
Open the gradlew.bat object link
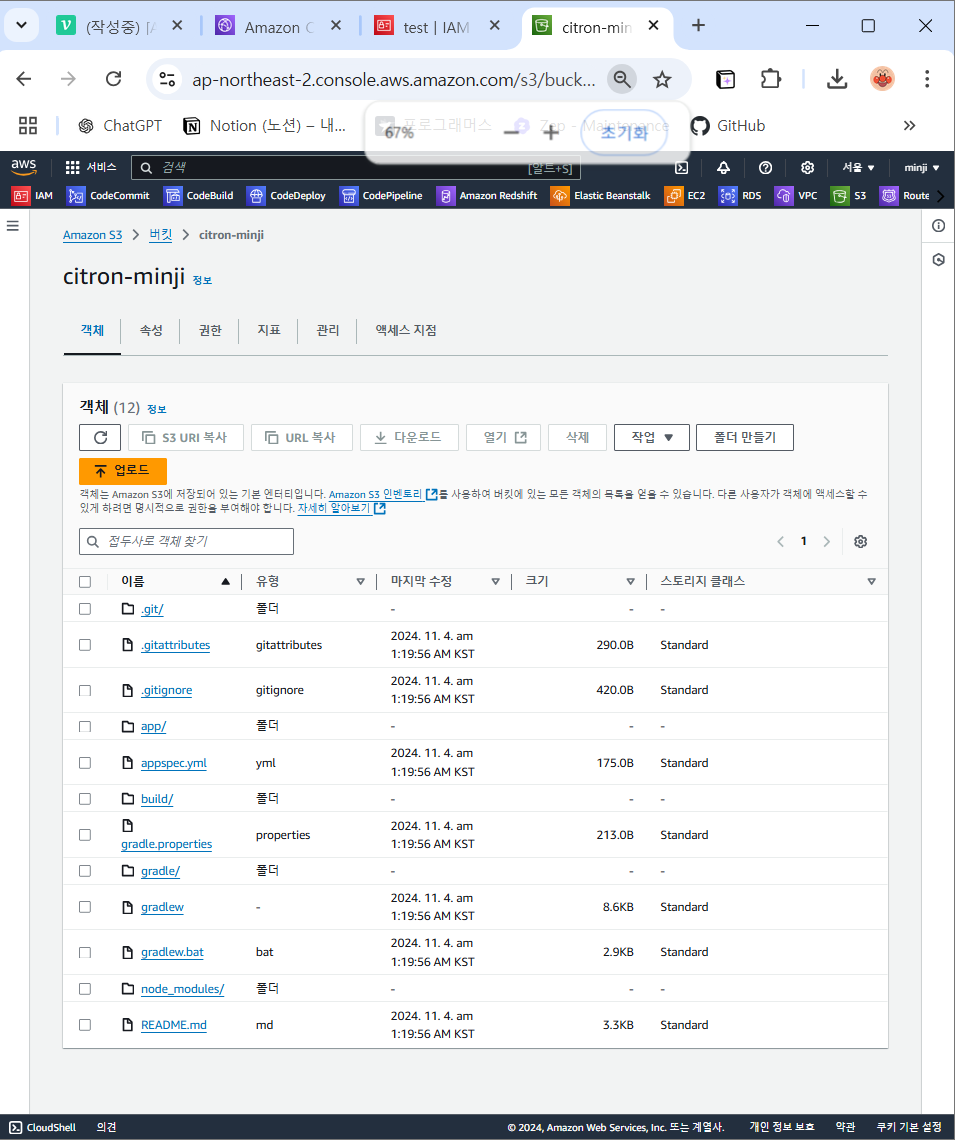[172, 952]
